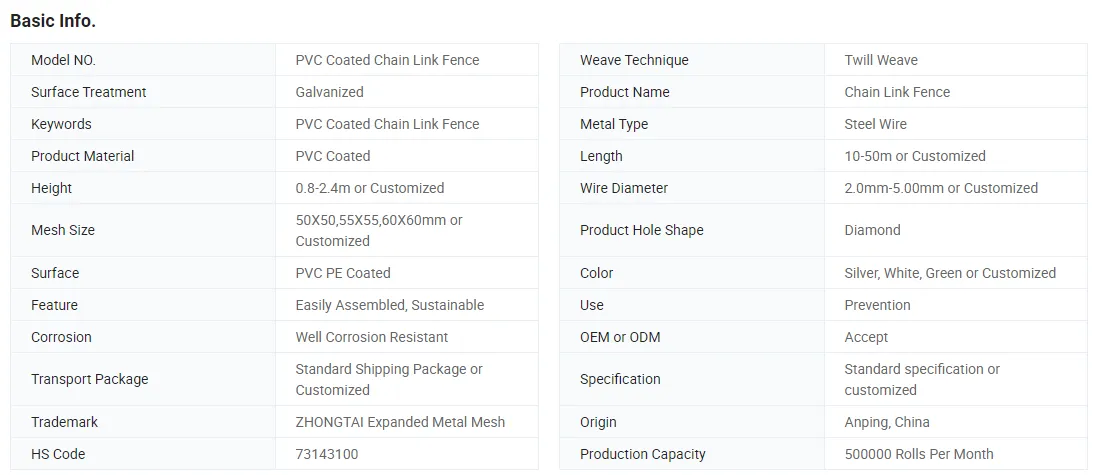Click the Diamond hole shape value
This screenshot has width=1099, height=475.
(x=873, y=230)
